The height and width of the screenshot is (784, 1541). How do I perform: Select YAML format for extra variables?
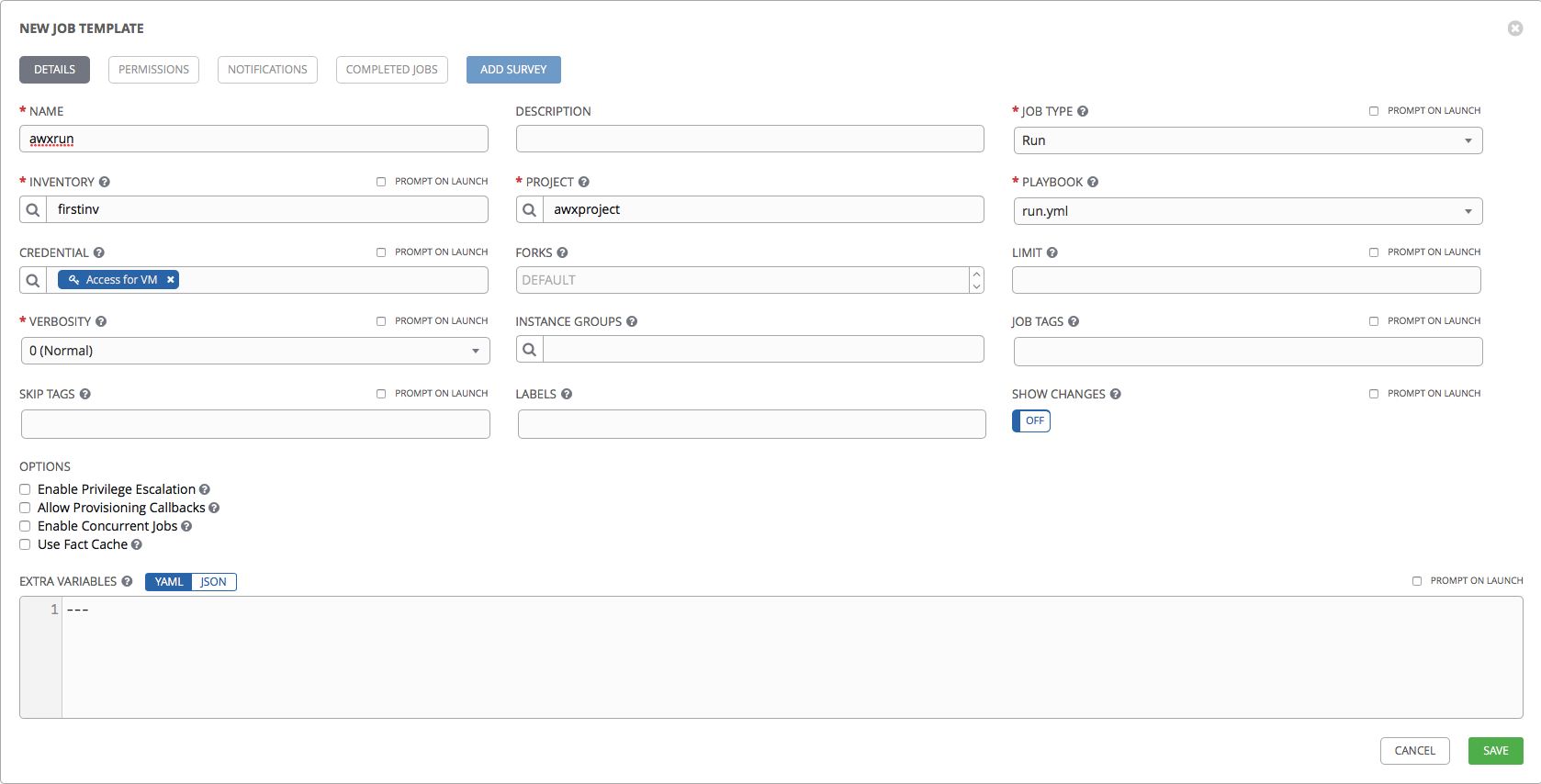169,582
